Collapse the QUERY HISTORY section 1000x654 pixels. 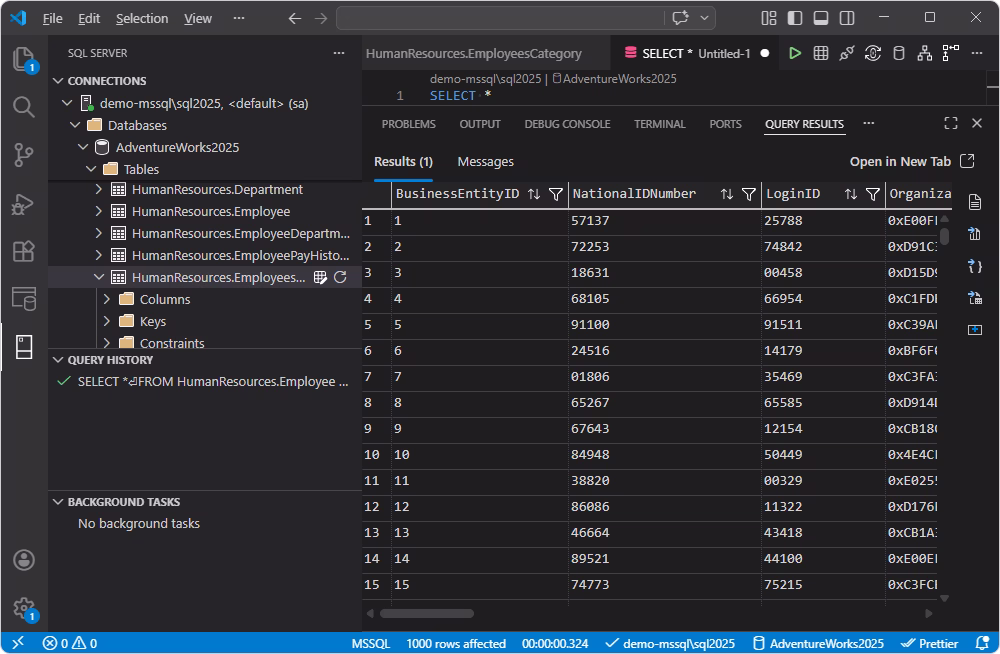pos(58,360)
